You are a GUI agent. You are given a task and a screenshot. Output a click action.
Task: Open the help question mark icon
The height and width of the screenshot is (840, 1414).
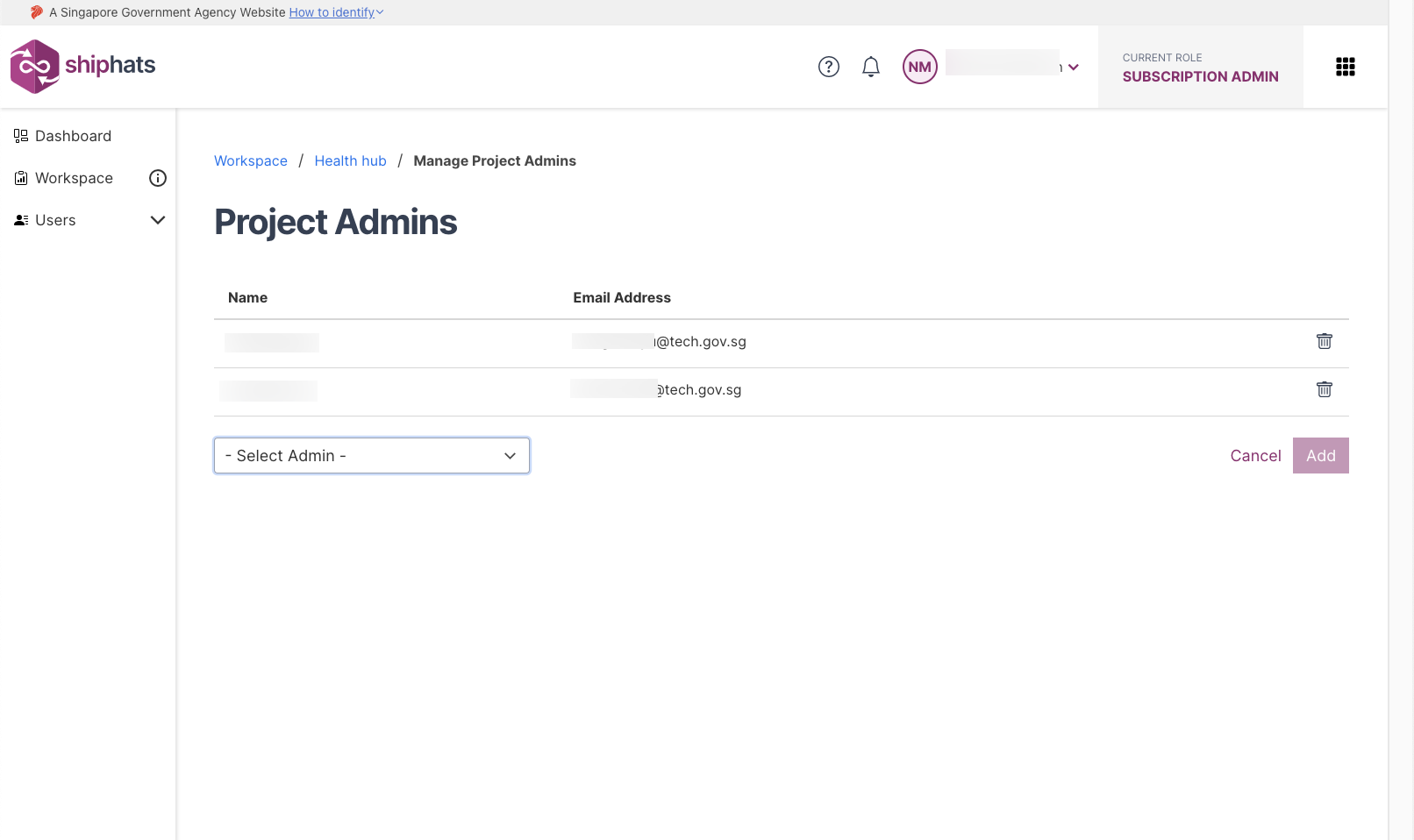[828, 67]
